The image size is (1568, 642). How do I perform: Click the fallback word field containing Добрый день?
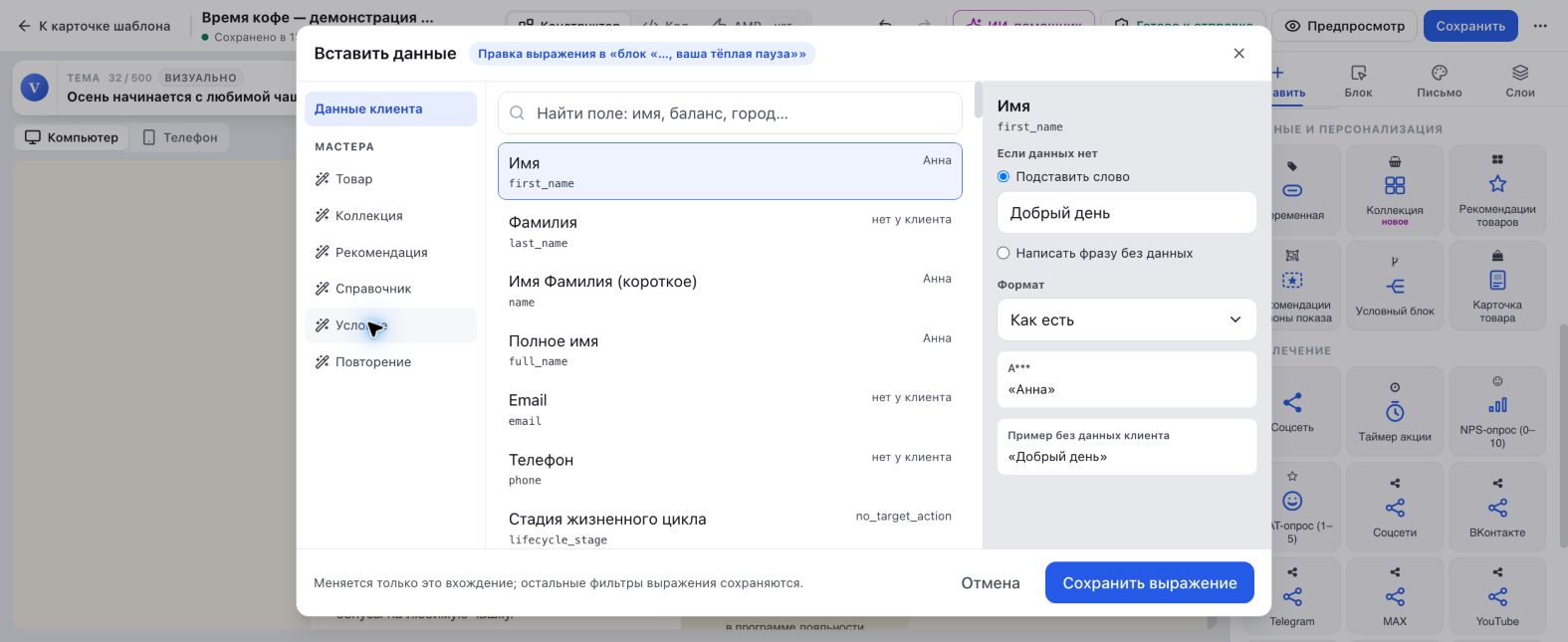(x=1126, y=213)
